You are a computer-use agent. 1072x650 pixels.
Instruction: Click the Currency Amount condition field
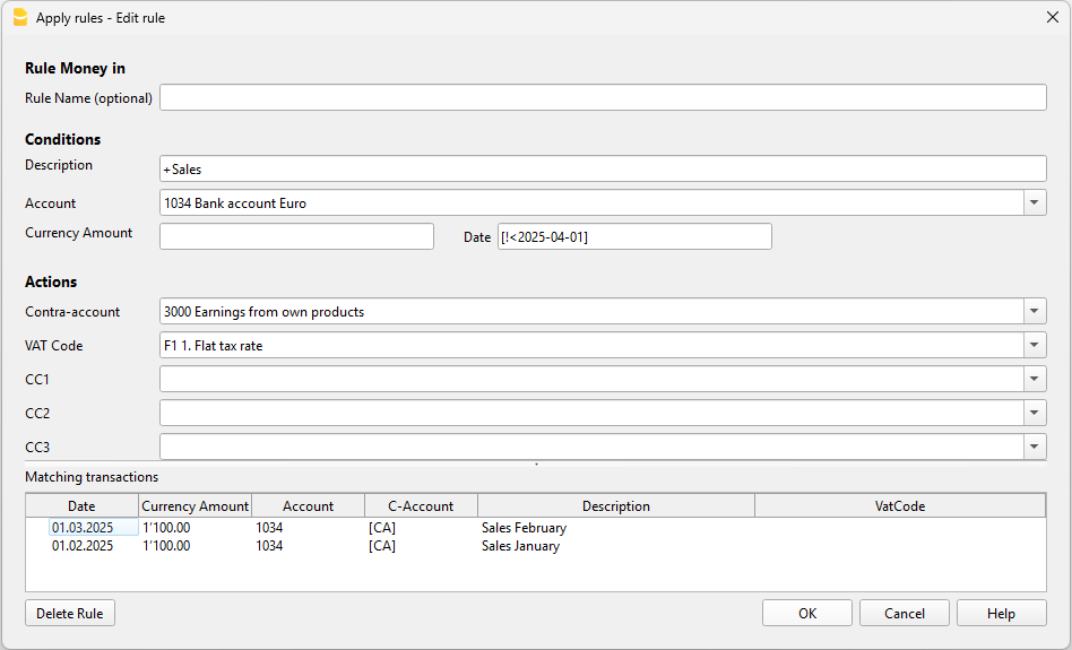[x=296, y=236]
